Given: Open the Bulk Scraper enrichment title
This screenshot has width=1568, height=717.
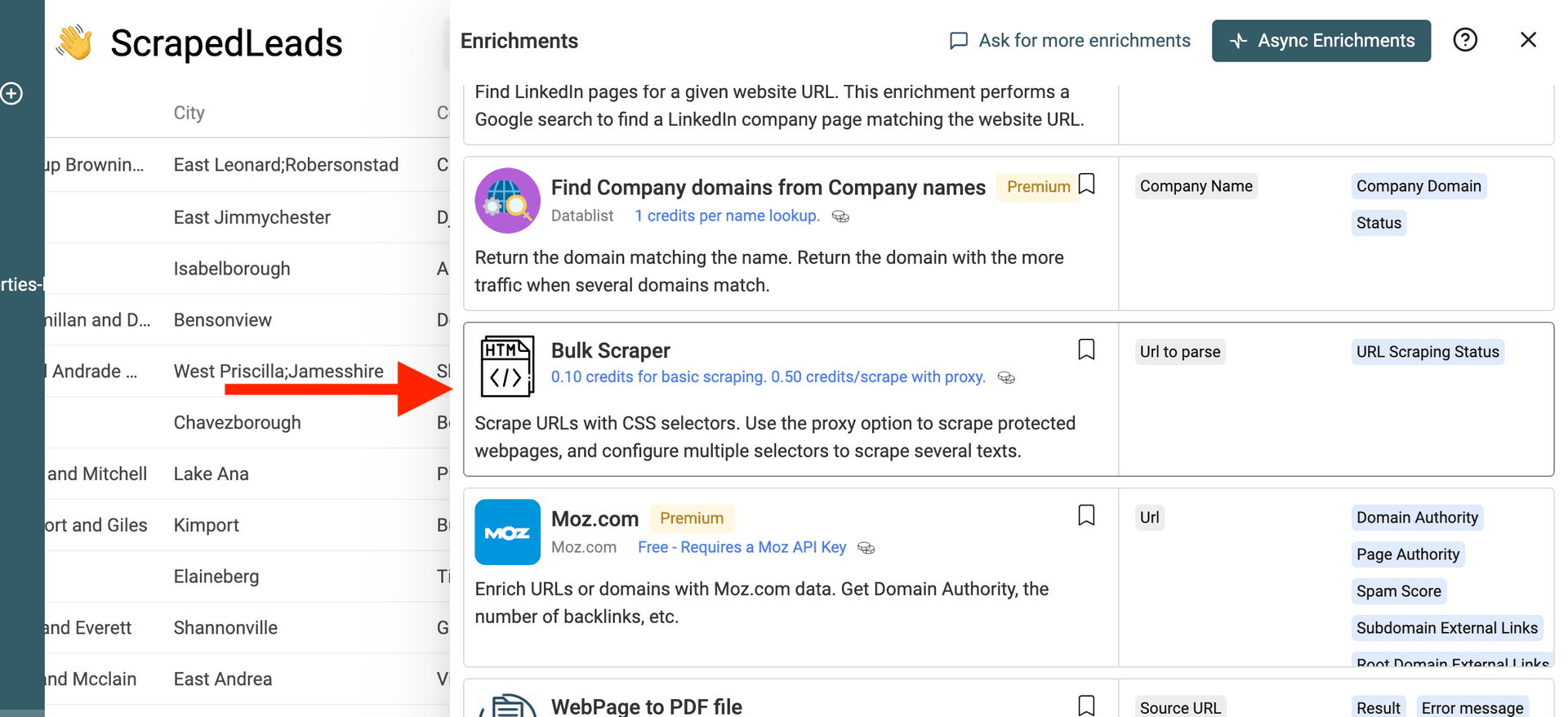Looking at the screenshot, I should pyautogui.click(x=610, y=350).
